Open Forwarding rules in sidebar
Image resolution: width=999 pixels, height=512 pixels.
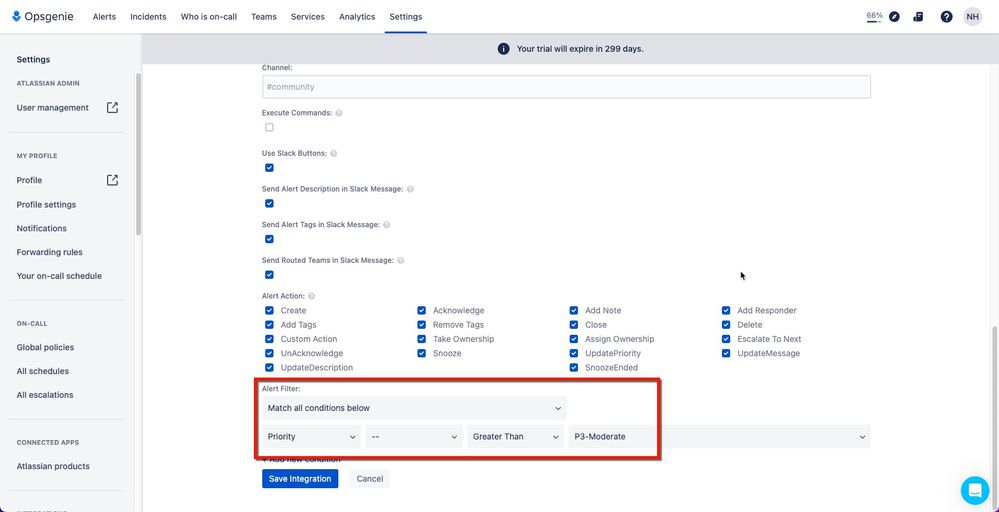click(x=50, y=252)
